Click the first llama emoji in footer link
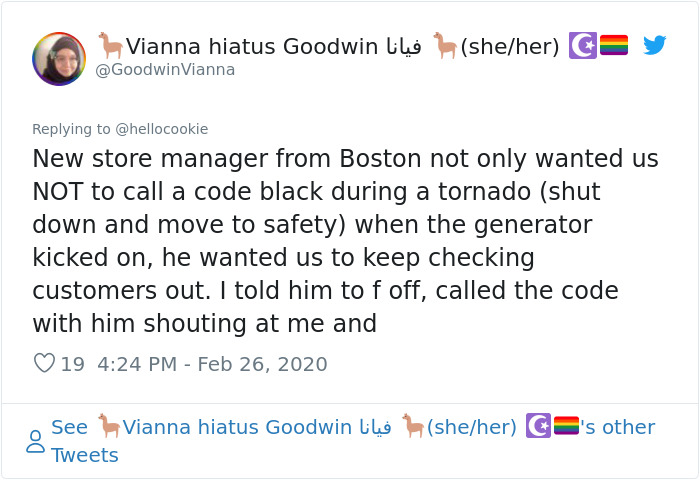The height and width of the screenshot is (480, 700). pos(108,427)
